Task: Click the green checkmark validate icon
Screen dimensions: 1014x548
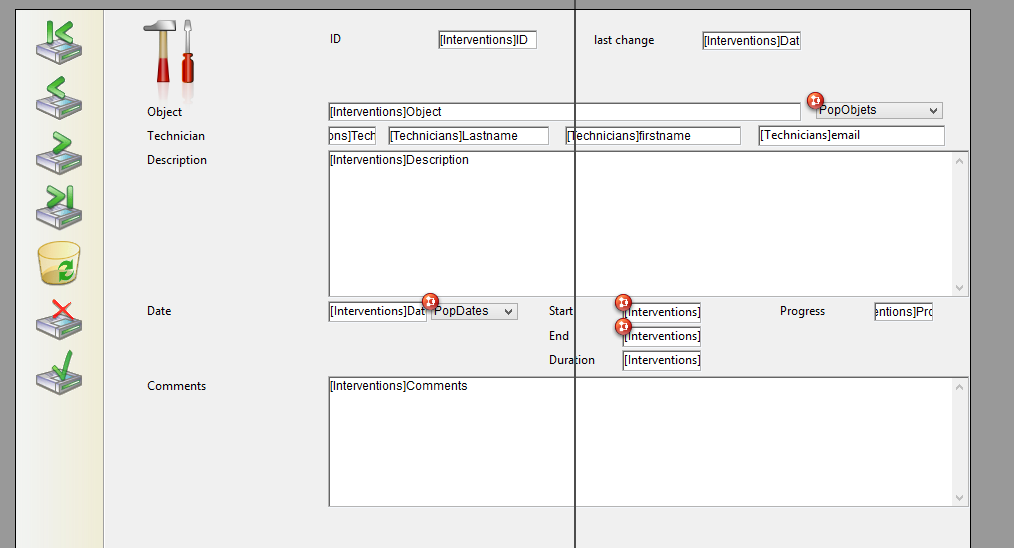Action: point(58,372)
